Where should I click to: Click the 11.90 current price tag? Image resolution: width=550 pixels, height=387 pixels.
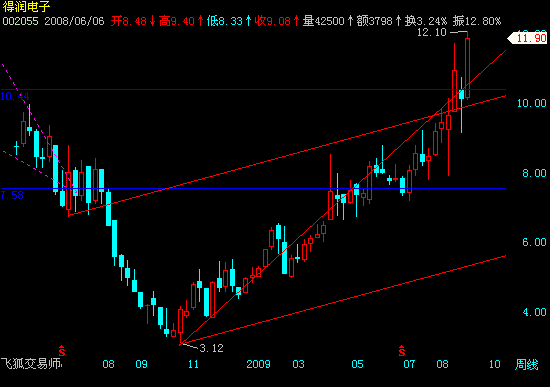(528, 38)
